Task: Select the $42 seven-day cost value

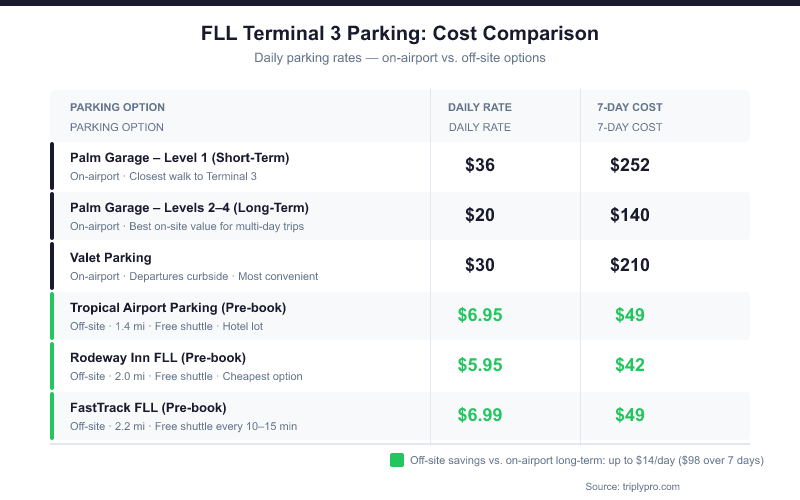Action: [630, 365]
